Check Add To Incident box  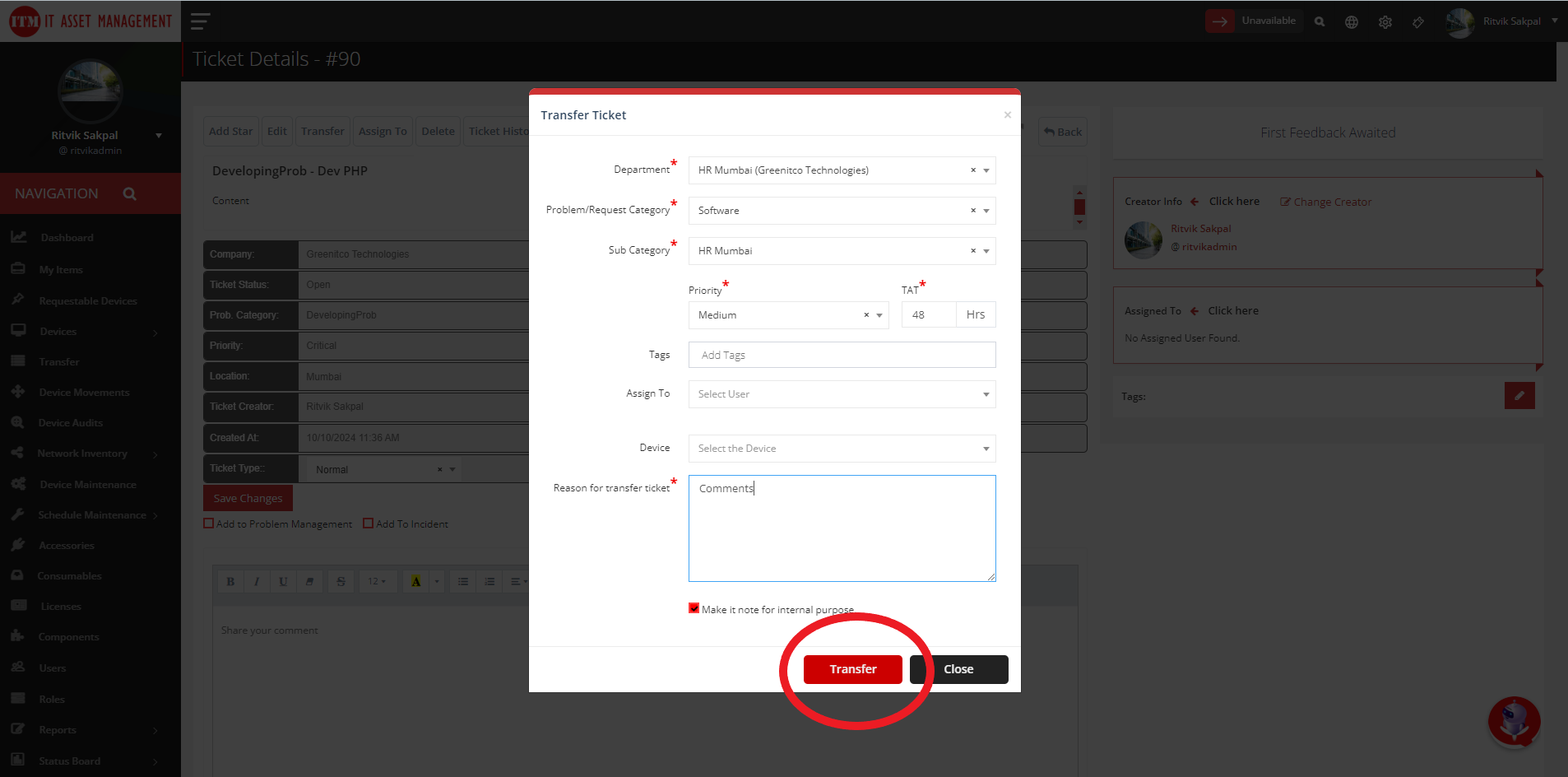point(369,523)
